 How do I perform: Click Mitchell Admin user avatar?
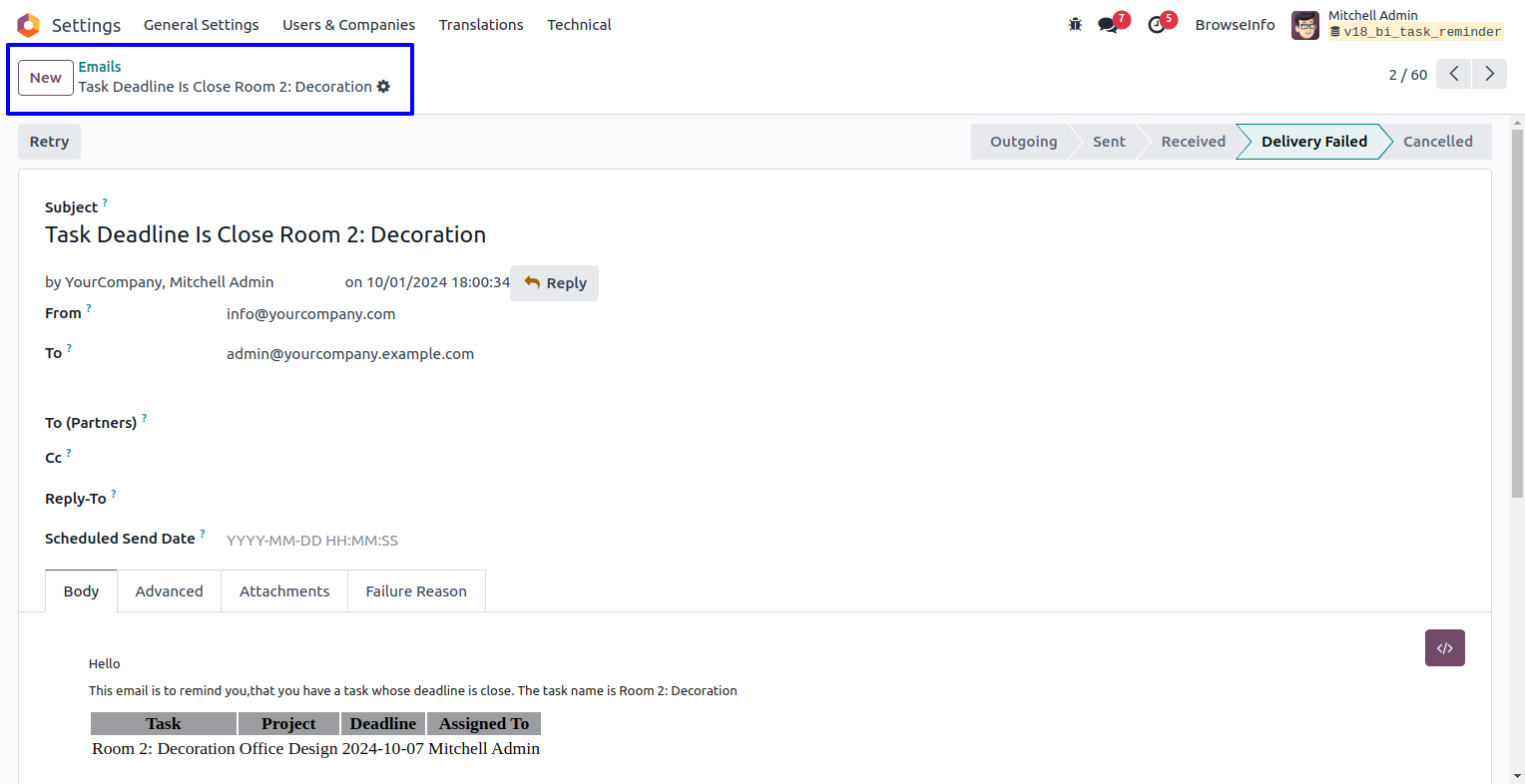tap(1304, 25)
